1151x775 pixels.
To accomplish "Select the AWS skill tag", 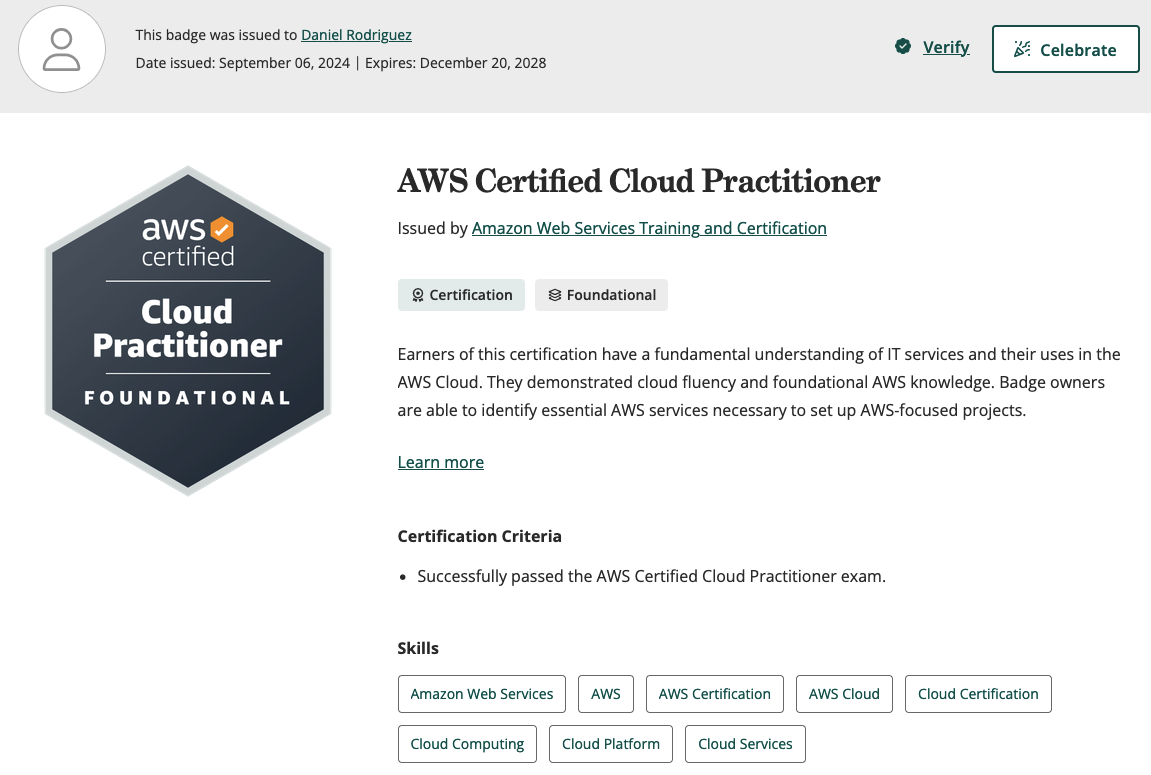I will coord(606,694).
